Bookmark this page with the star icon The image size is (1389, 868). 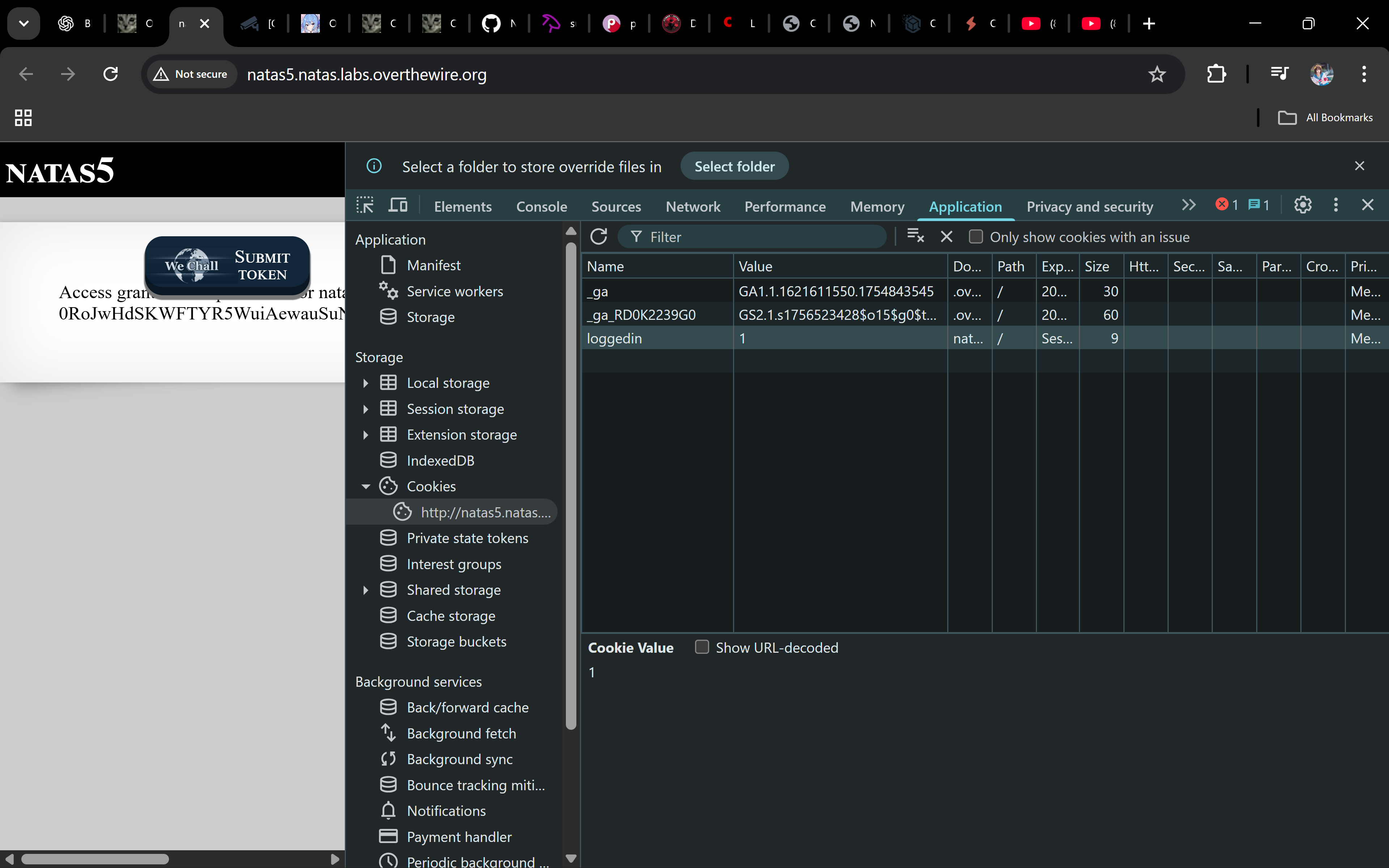click(x=1157, y=74)
